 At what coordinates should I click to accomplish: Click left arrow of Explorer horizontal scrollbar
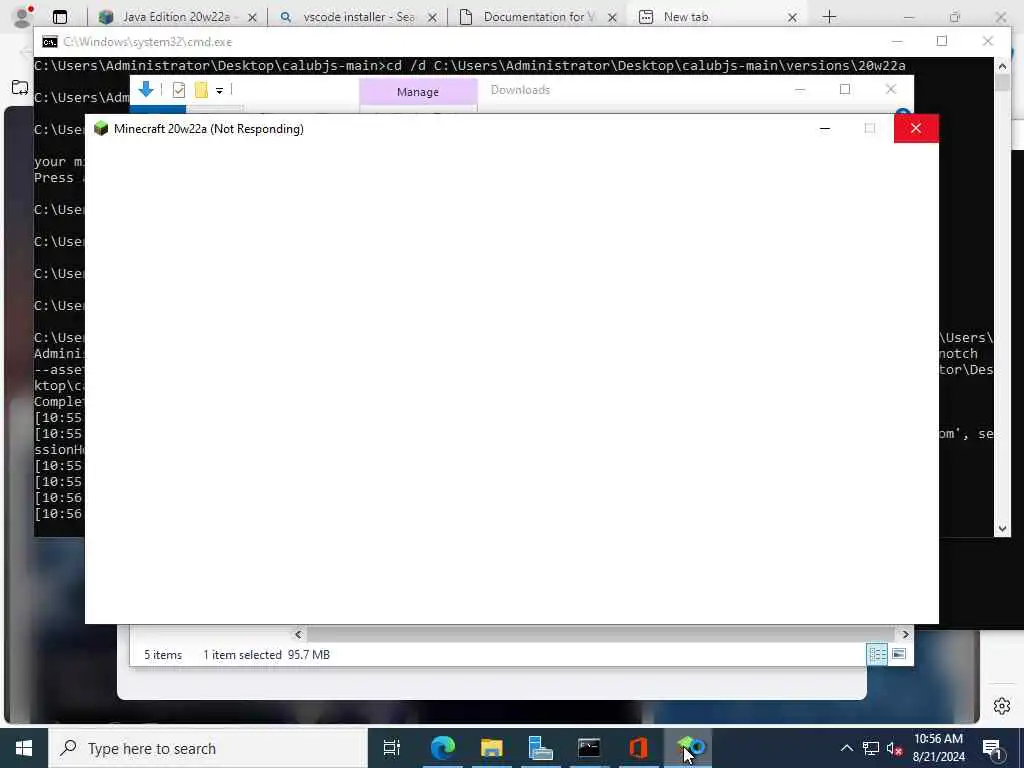pyautogui.click(x=298, y=634)
